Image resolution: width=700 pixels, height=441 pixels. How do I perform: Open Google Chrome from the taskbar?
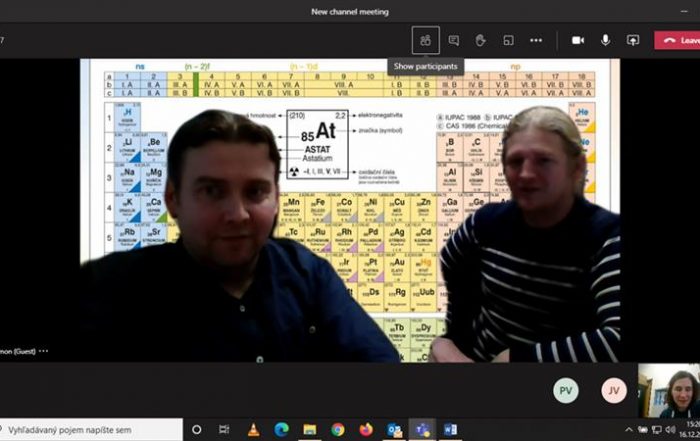338,430
